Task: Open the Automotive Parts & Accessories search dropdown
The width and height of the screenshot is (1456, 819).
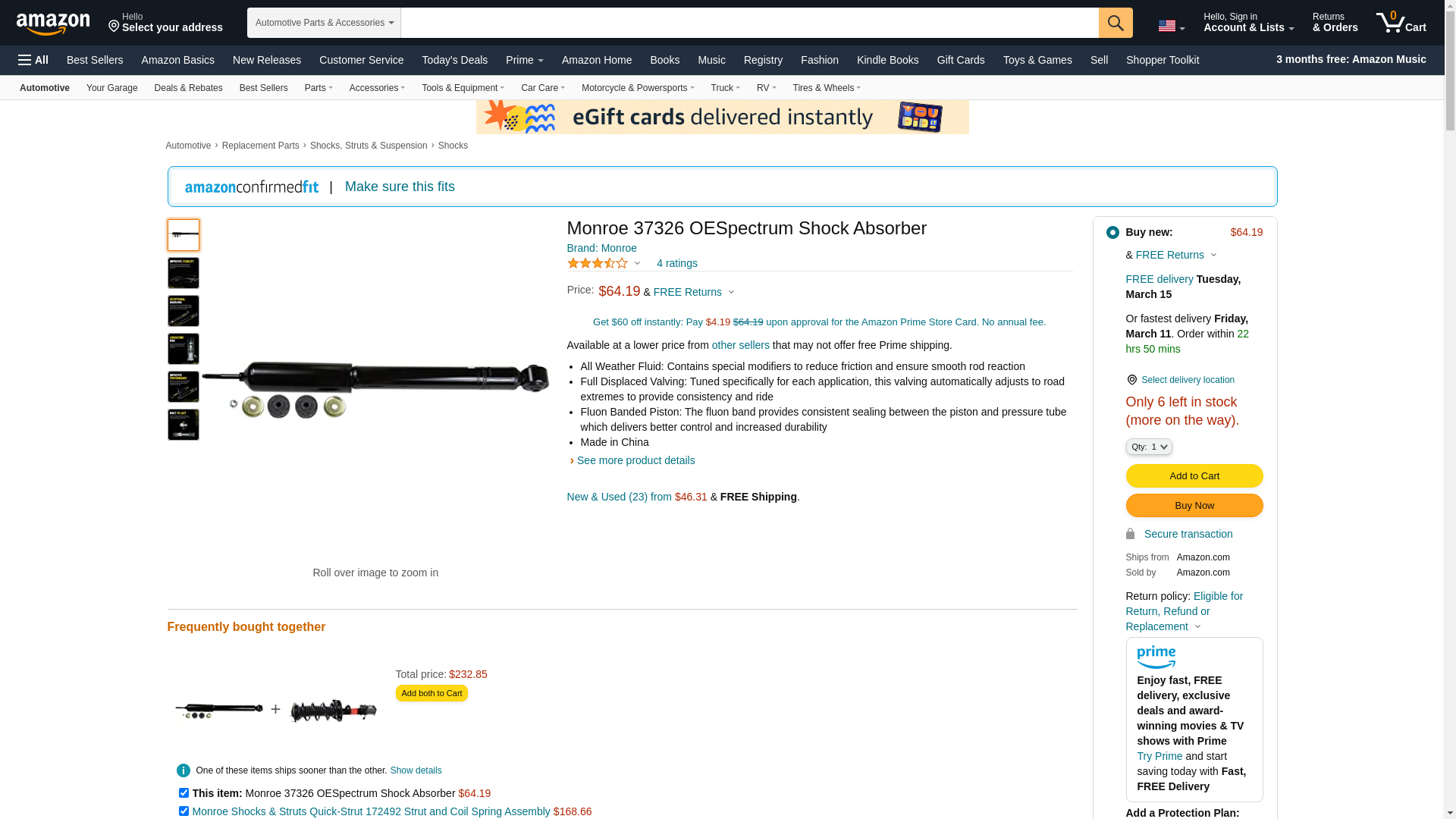Action: [324, 23]
